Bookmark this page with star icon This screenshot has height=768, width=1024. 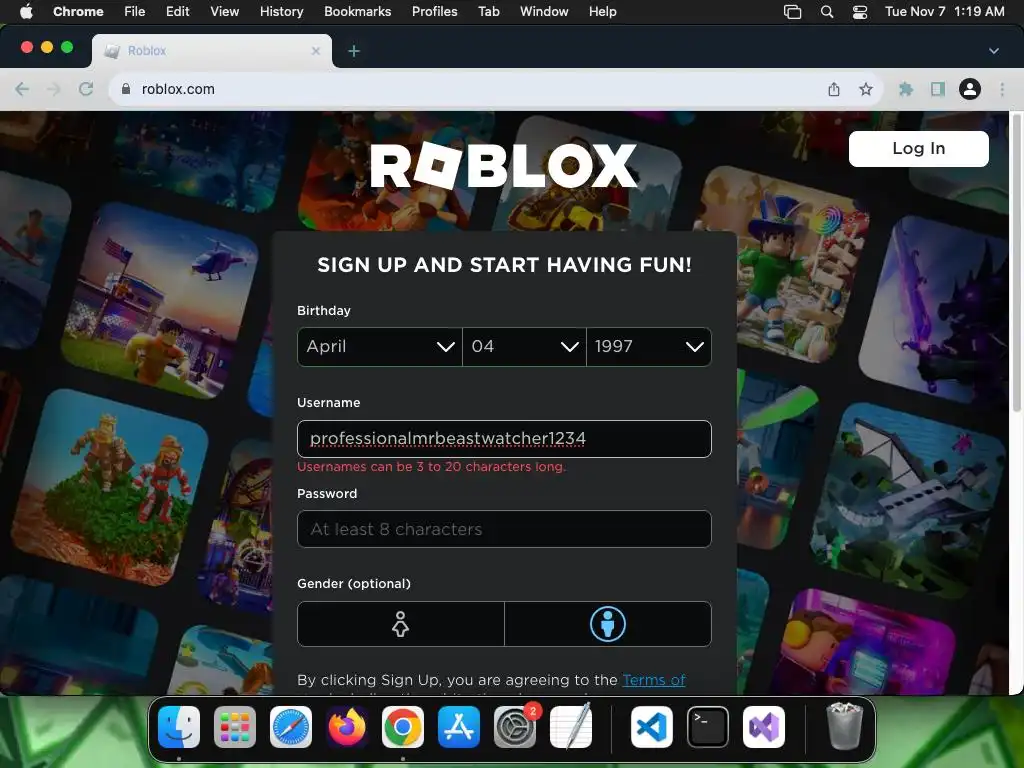(x=866, y=89)
